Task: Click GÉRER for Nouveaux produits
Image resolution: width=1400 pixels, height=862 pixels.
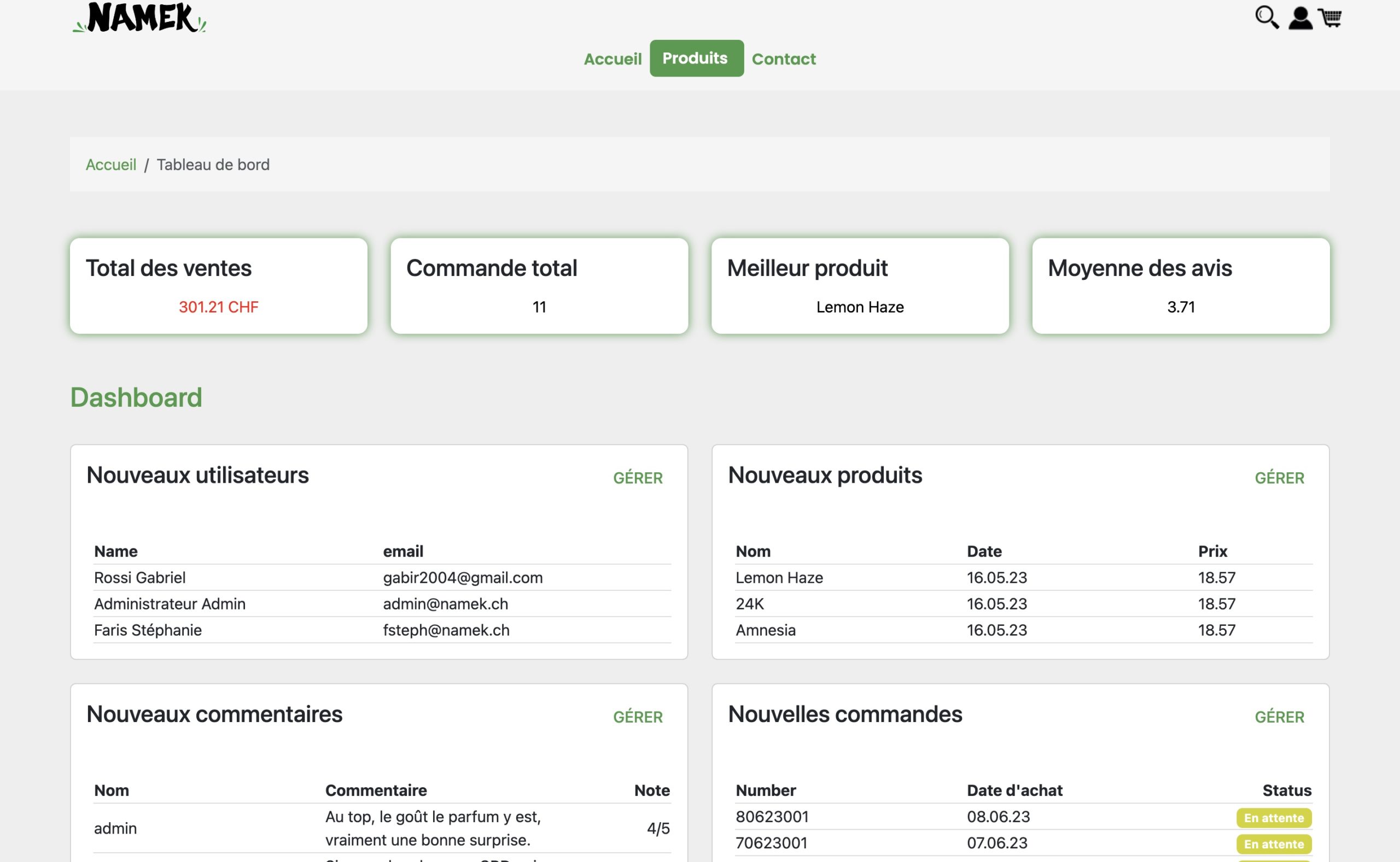Action: 1279,478
